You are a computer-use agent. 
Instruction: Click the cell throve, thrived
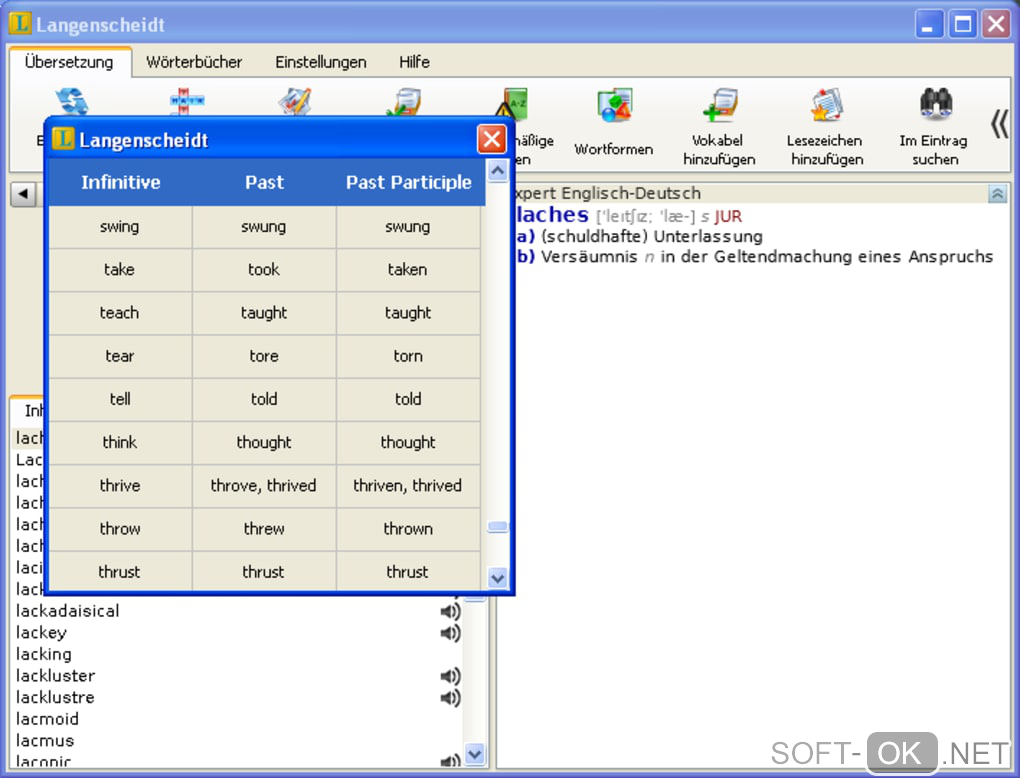(264, 486)
